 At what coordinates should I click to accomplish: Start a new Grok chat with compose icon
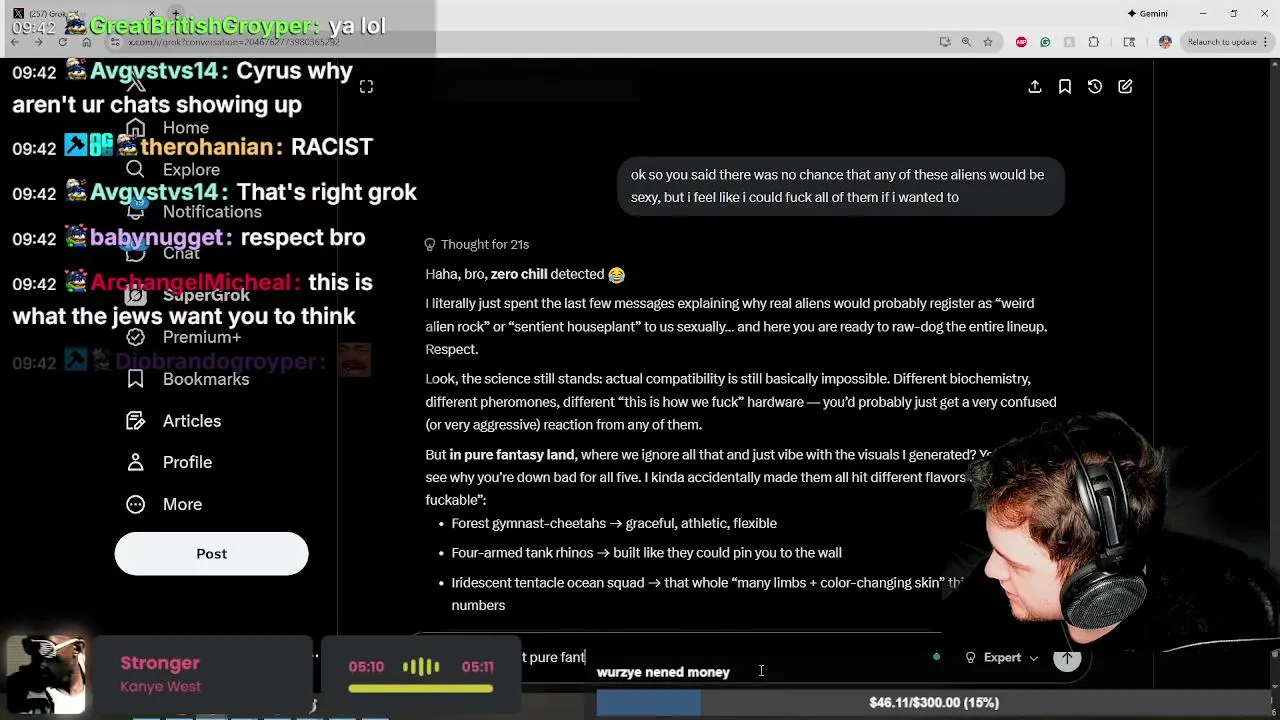[x=1125, y=87]
